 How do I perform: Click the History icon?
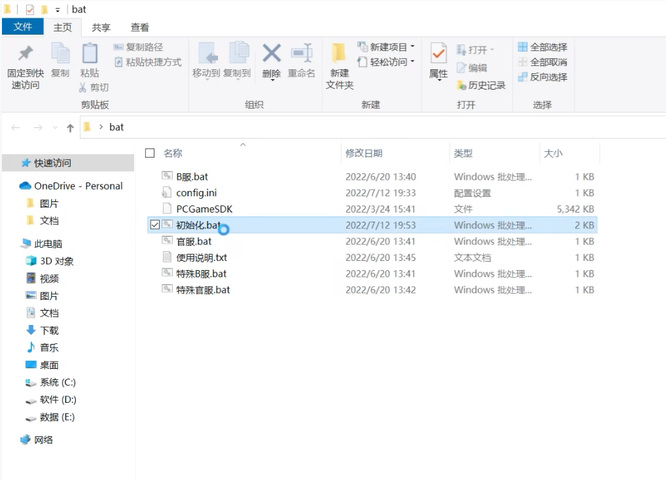pos(461,85)
